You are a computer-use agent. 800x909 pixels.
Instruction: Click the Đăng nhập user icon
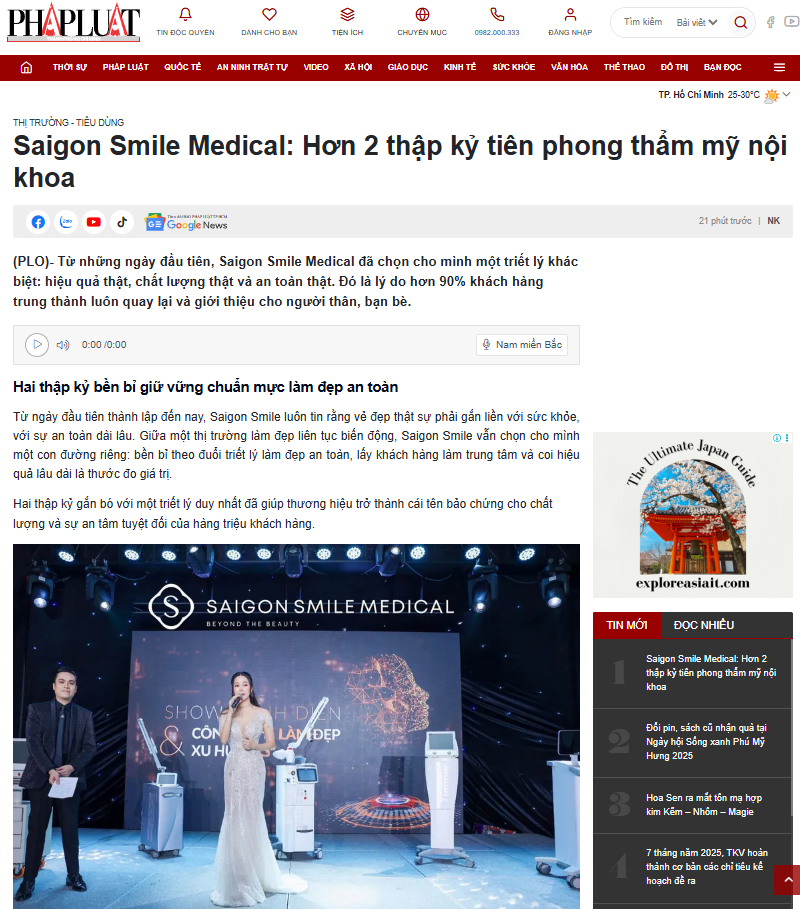(570, 14)
